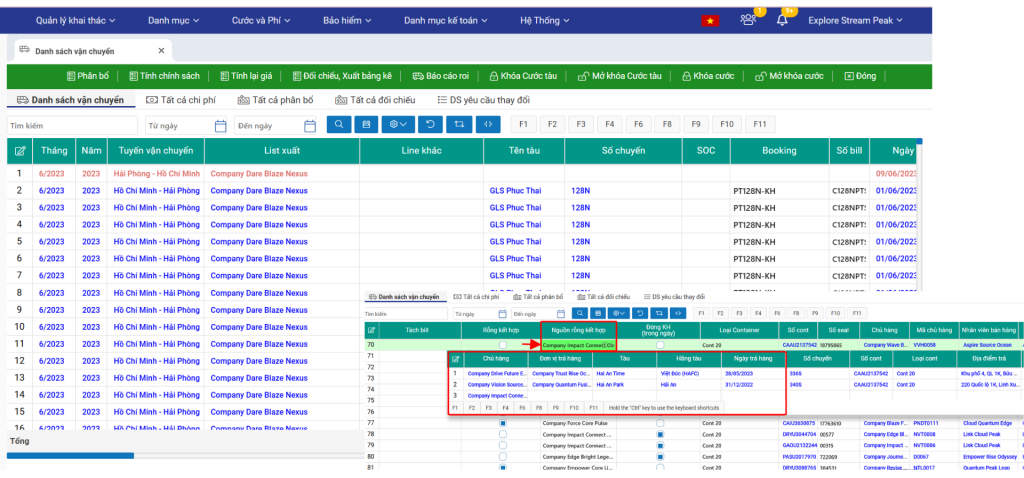Open calendar picker for Từ ngày
Image resolution: width=1024 pixels, height=478 pixels.
[221, 126]
